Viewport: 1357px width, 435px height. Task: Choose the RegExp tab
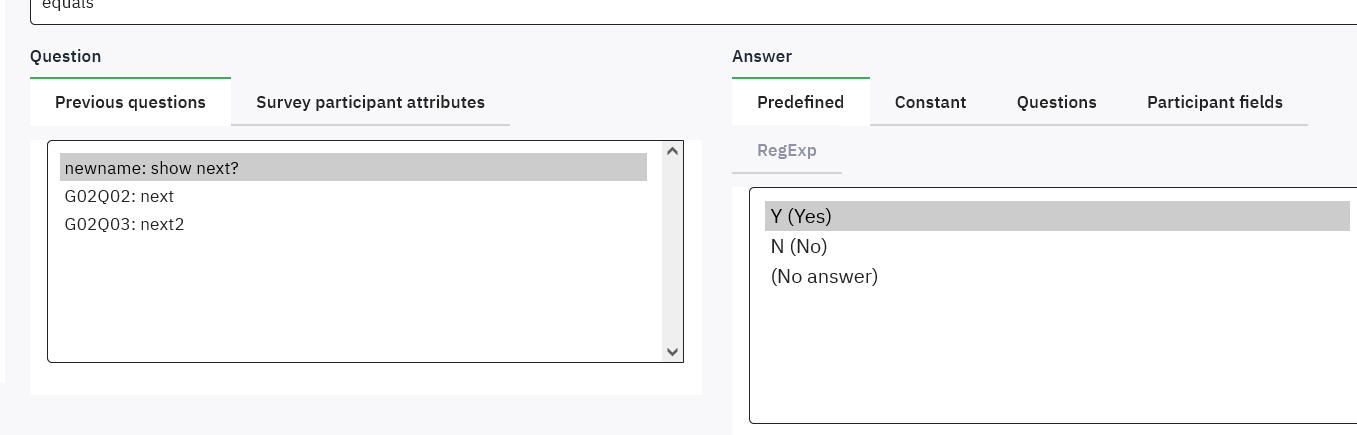click(787, 150)
